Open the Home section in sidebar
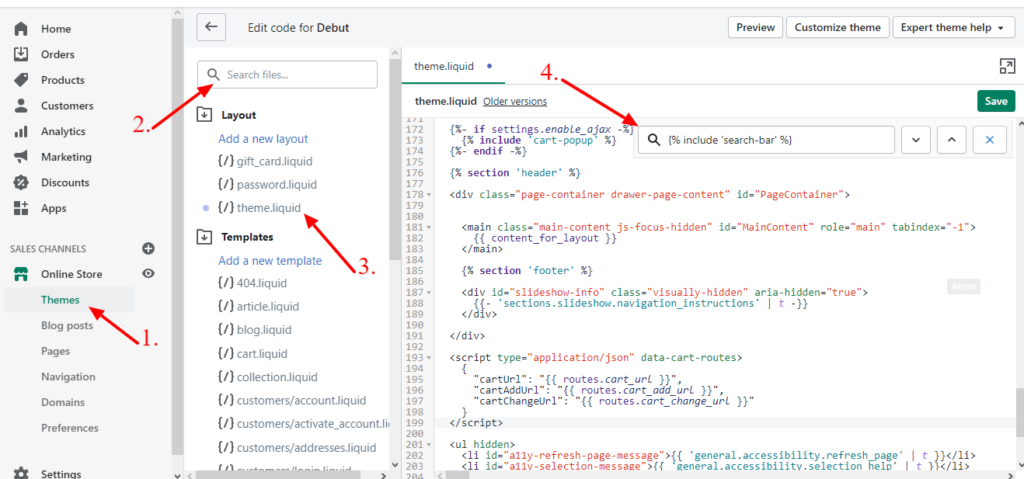The width and height of the screenshot is (1024, 479). tap(56, 29)
